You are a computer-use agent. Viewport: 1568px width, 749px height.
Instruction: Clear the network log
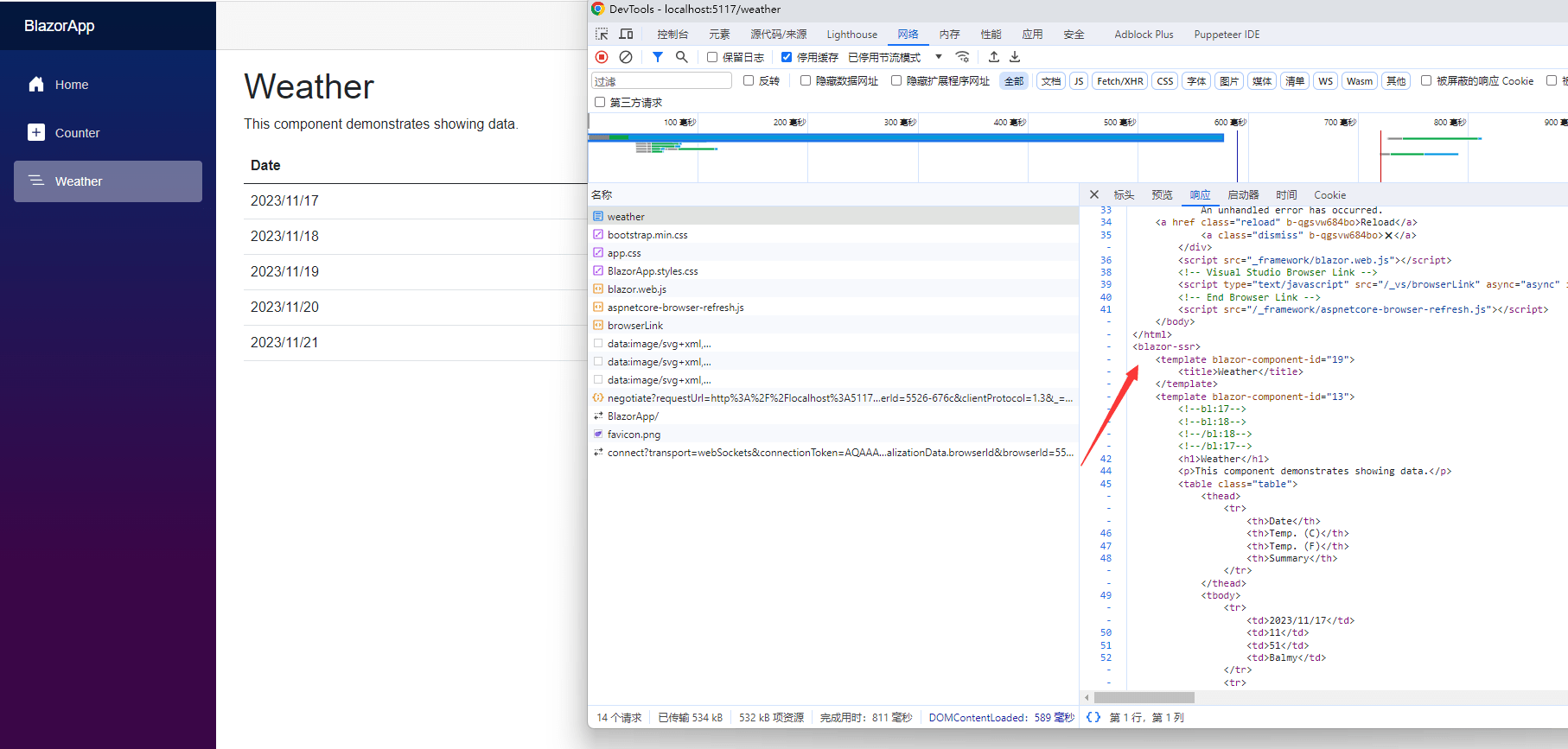click(x=626, y=57)
